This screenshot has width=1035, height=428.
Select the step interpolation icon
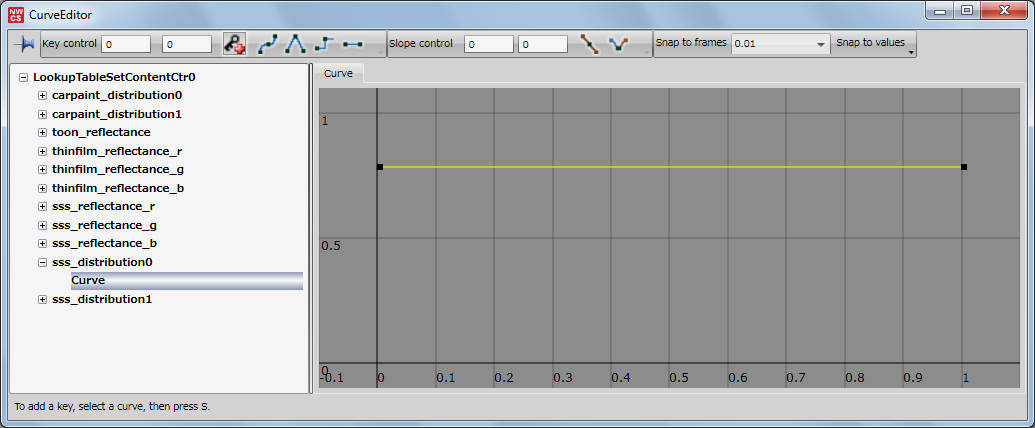point(324,44)
